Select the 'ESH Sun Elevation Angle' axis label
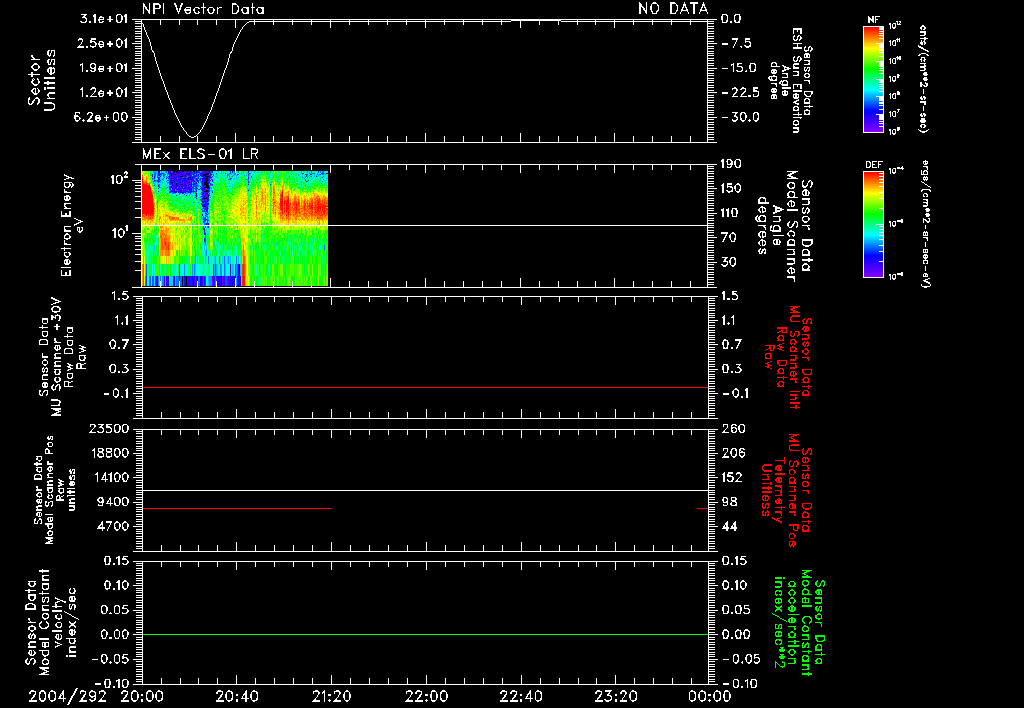This screenshot has height=708, width=1024. 790,80
